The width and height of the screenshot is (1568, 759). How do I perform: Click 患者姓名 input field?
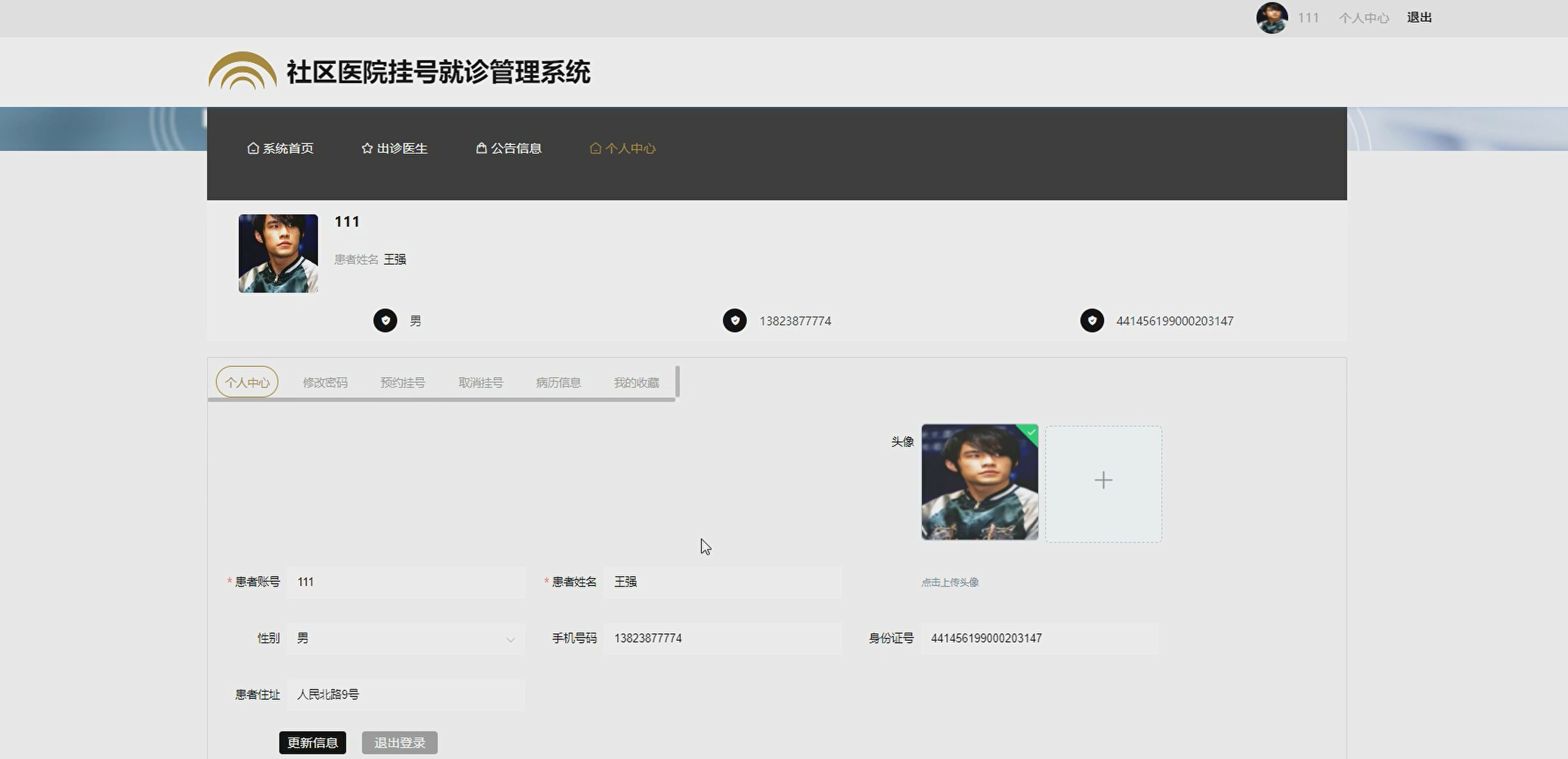tap(722, 582)
